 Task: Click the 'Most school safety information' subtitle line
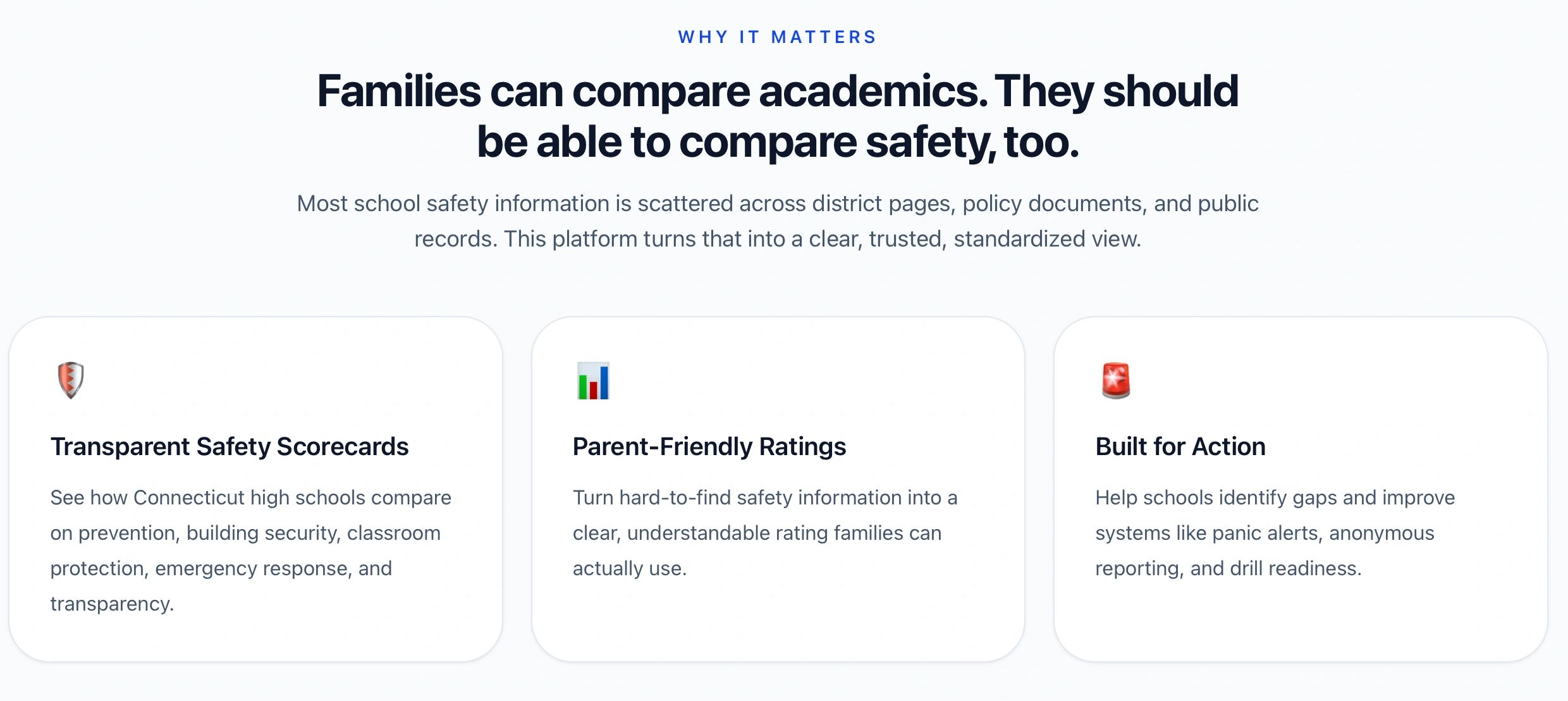(x=777, y=204)
